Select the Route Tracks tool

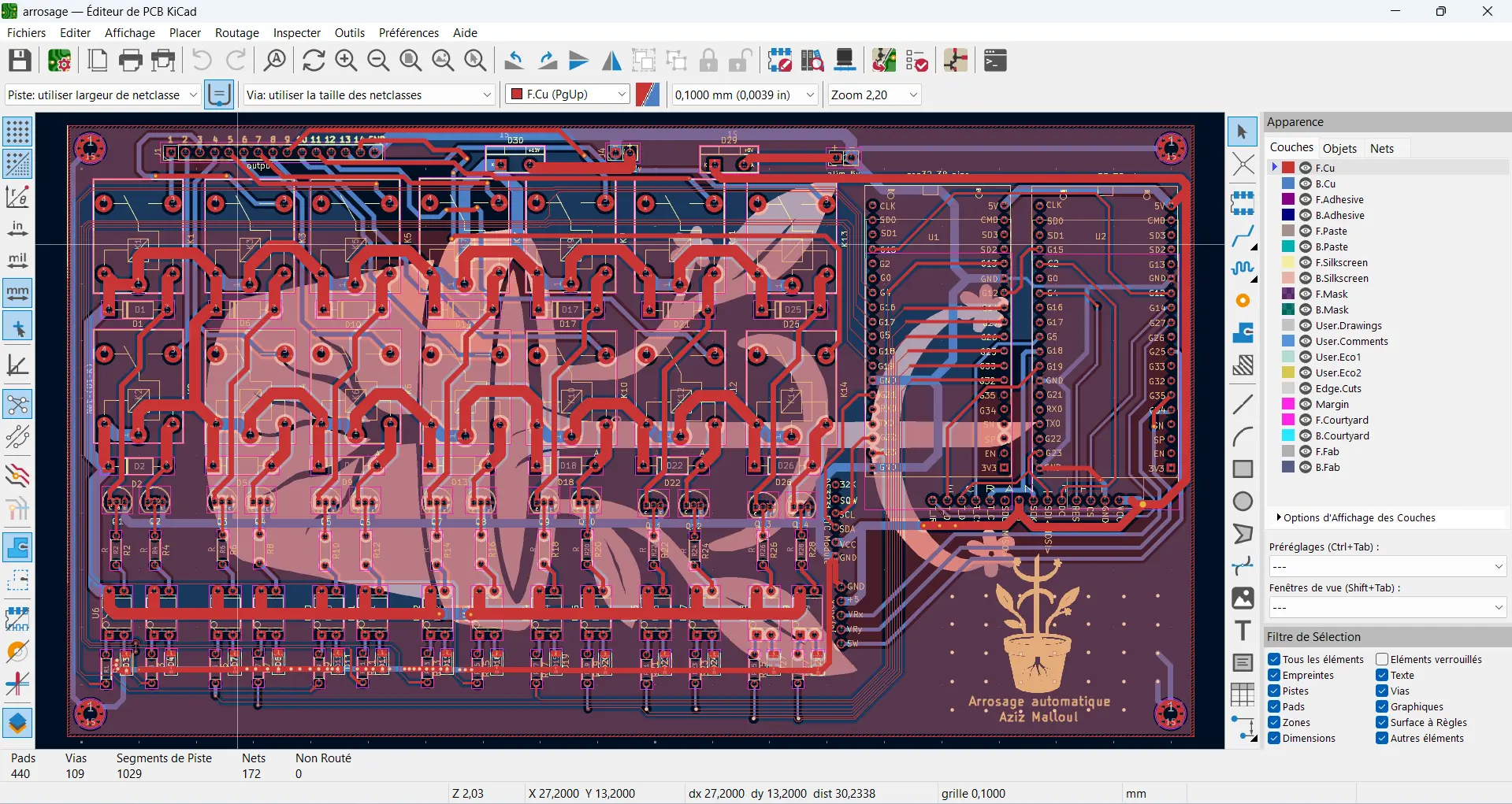[1243, 235]
